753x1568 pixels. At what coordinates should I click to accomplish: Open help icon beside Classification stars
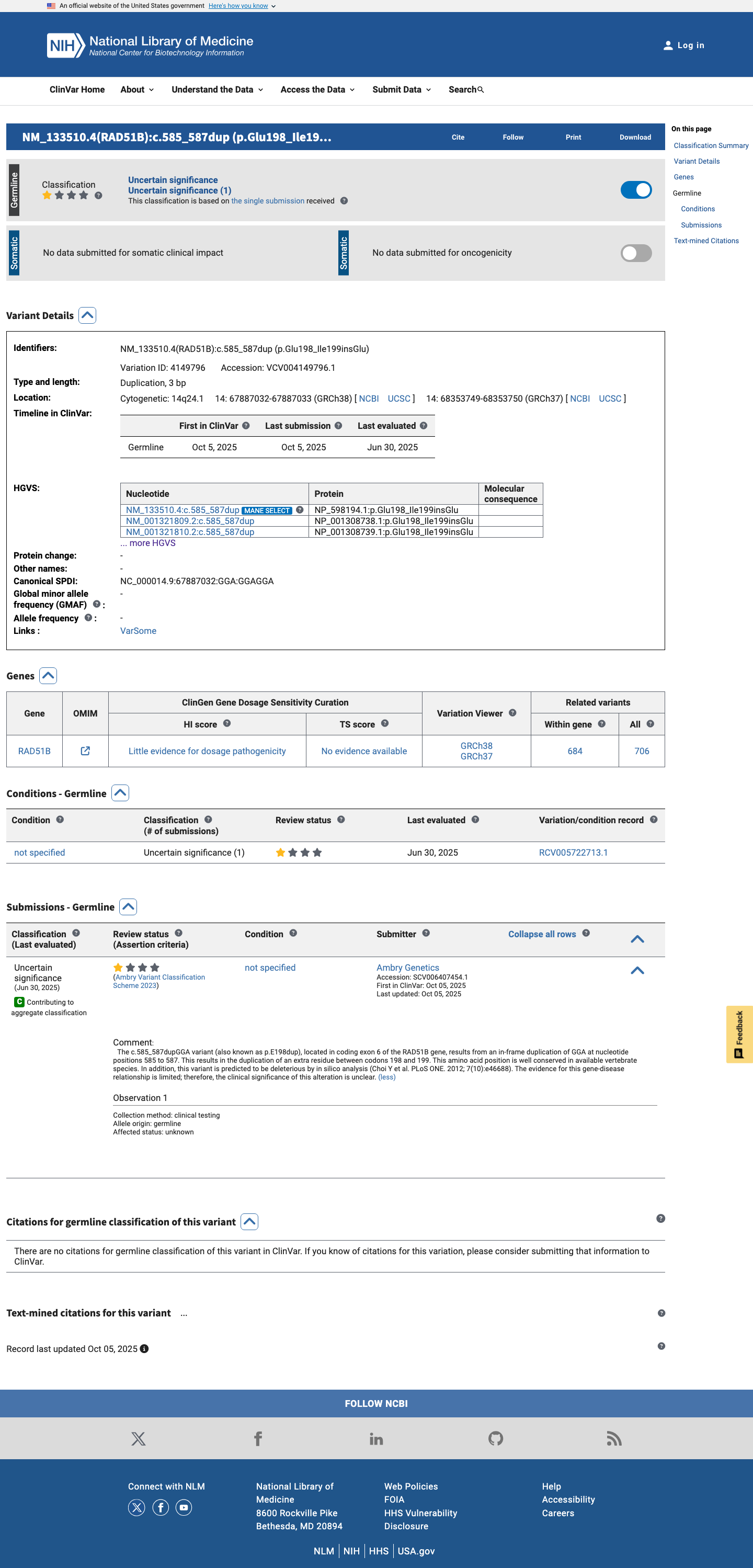click(98, 196)
